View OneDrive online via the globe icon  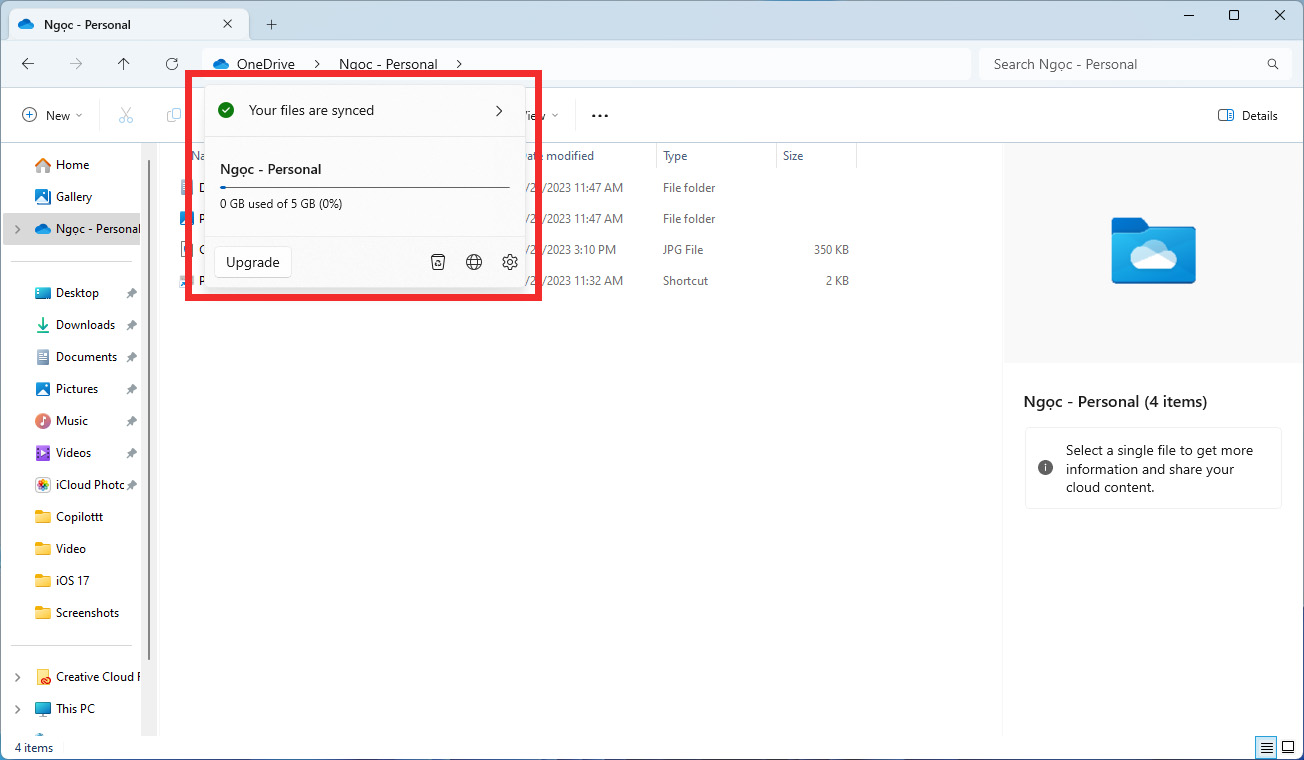coord(474,262)
